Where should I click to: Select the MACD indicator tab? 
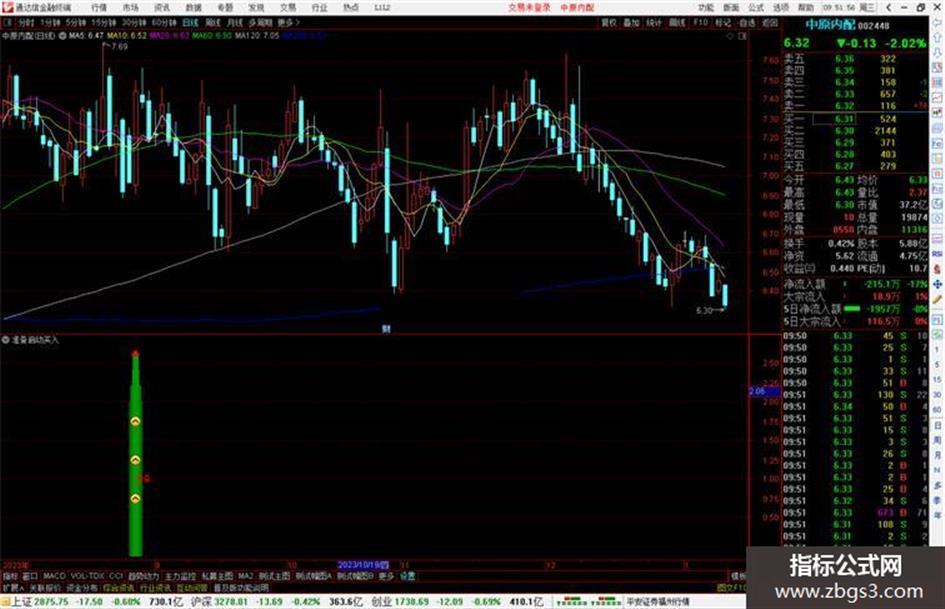click(54, 576)
